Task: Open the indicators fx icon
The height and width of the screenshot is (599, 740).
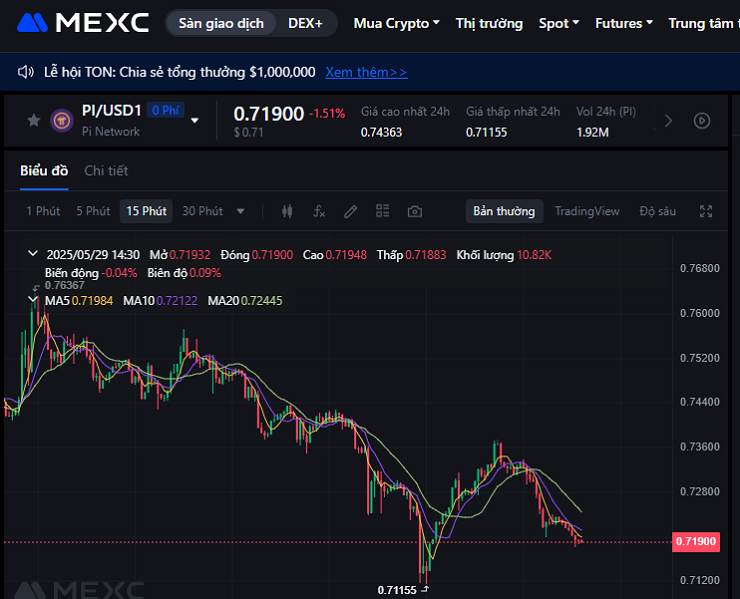Action: [319, 211]
